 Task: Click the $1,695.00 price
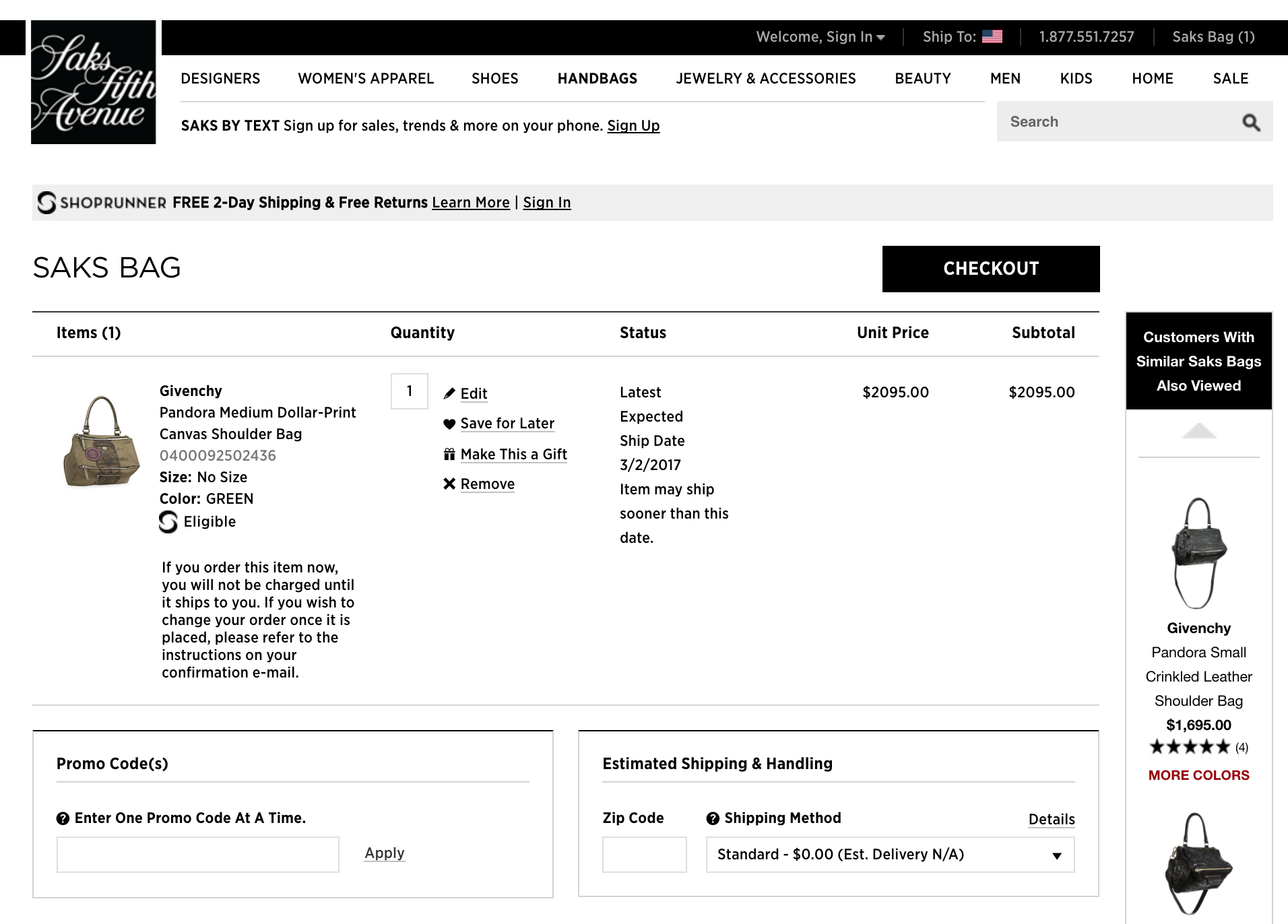point(1198,725)
